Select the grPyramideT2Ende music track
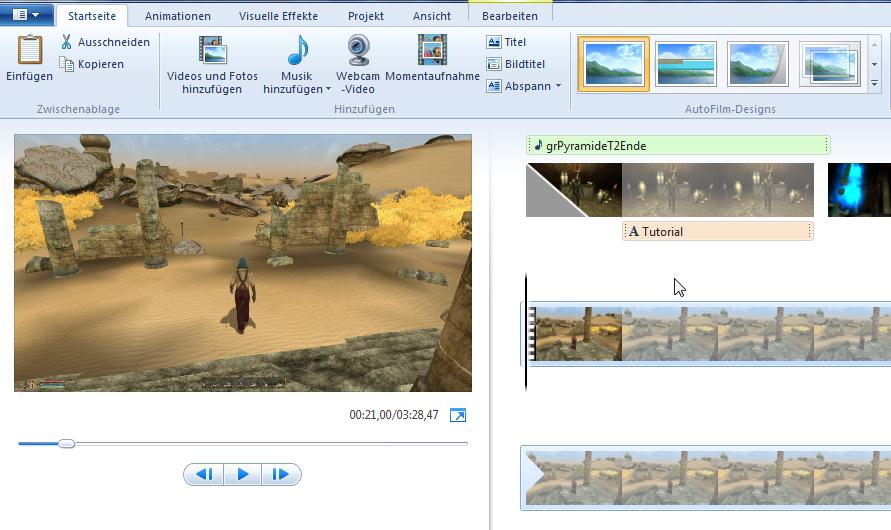 [x=678, y=145]
